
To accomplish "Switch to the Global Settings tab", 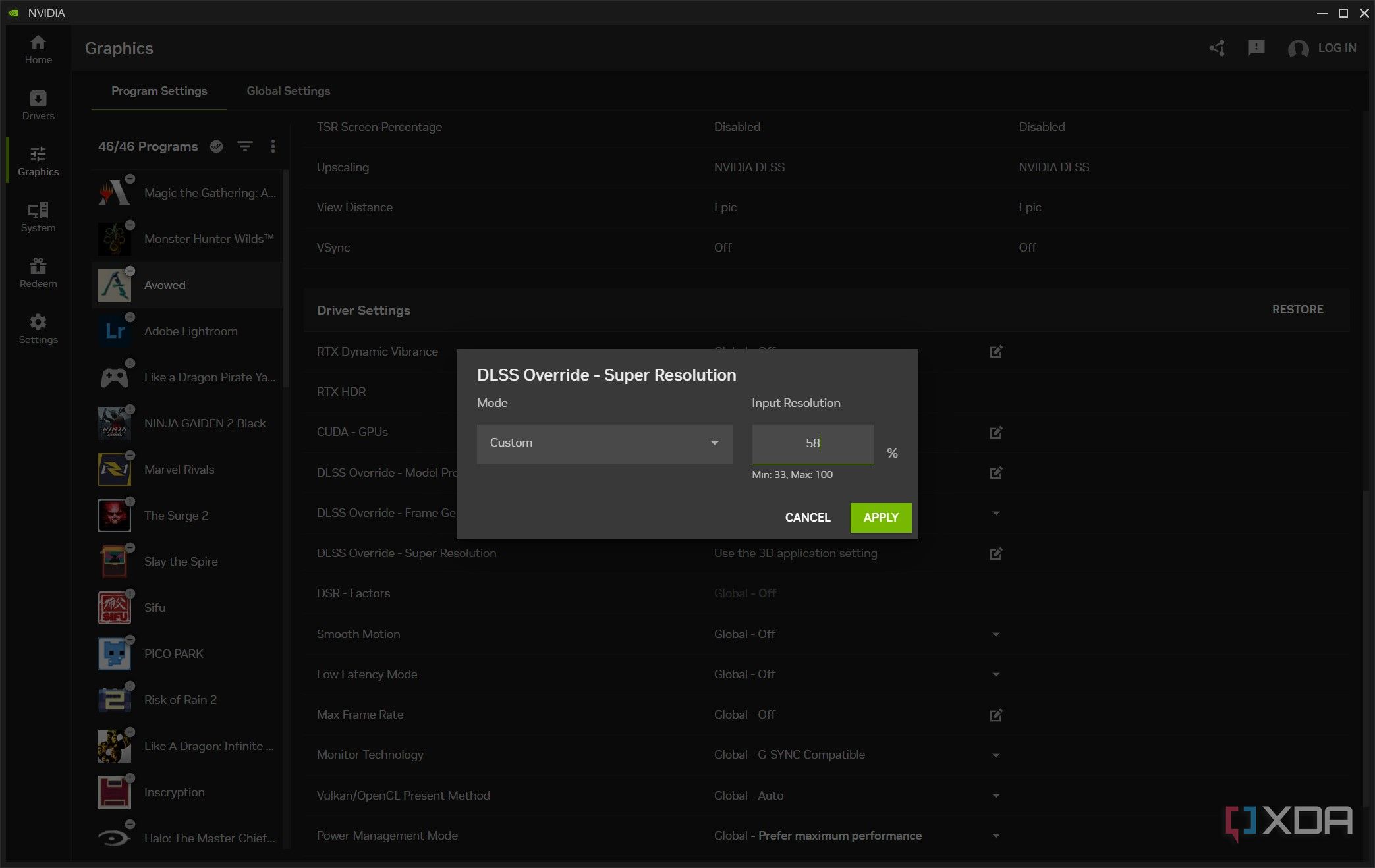I will (x=288, y=91).
